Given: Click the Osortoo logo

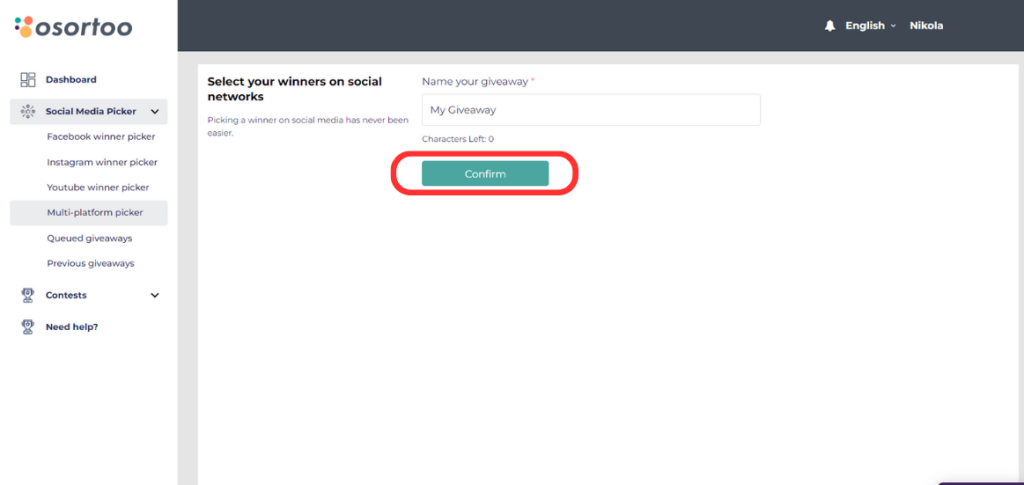Looking at the screenshot, I should [x=73, y=27].
